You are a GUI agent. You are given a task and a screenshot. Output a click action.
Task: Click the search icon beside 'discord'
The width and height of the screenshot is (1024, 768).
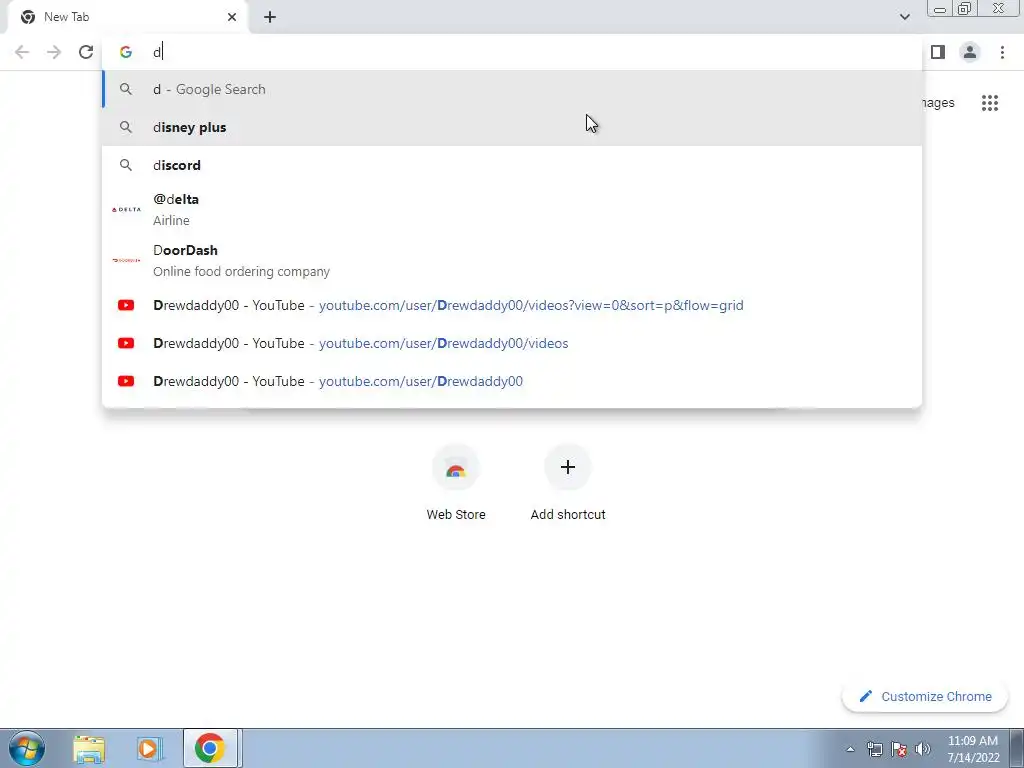pyautogui.click(x=126, y=165)
